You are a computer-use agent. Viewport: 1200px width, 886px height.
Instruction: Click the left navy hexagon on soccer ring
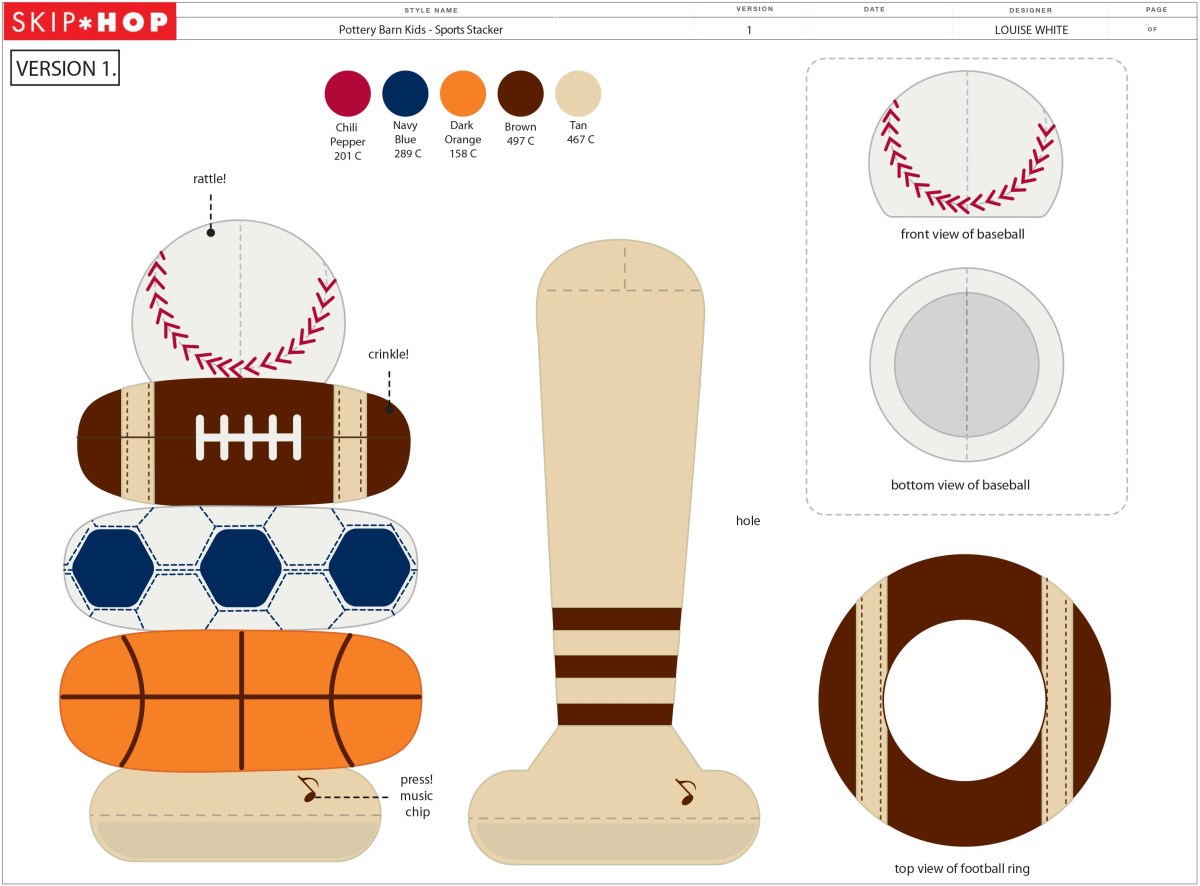tap(113, 567)
